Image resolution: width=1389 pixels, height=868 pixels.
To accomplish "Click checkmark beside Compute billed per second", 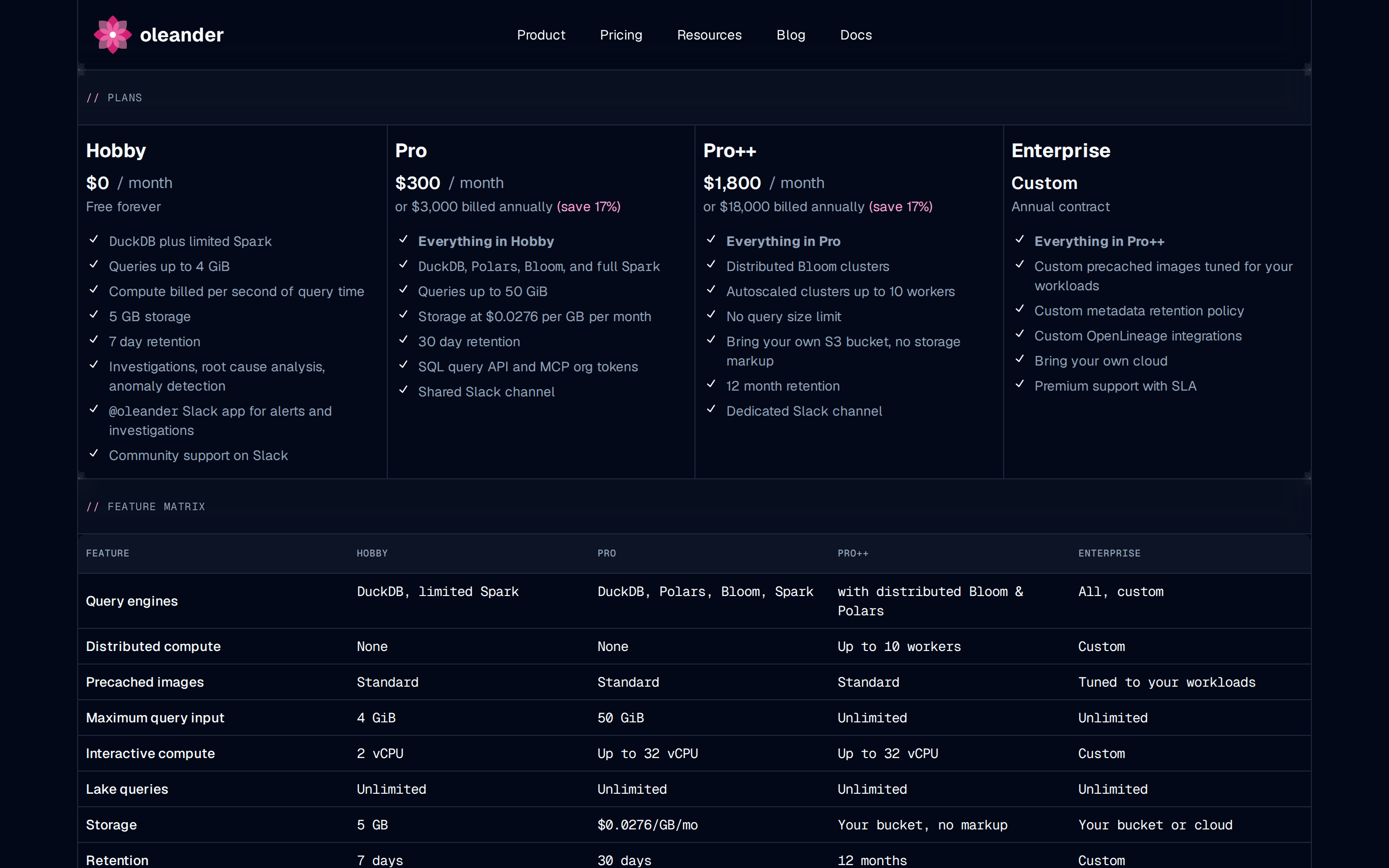I will [94, 289].
